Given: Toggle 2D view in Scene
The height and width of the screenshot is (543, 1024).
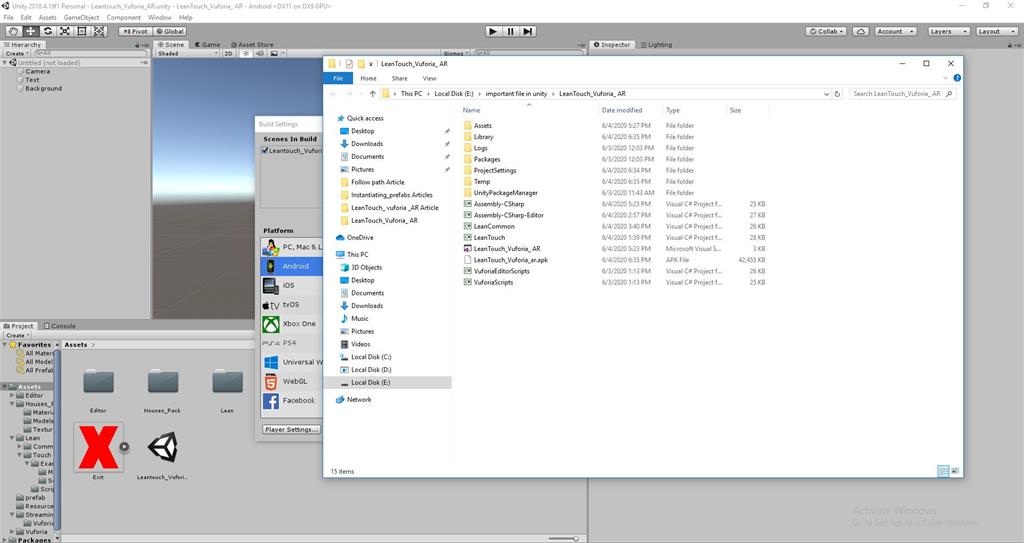Looking at the screenshot, I should click(x=229, y=54).
